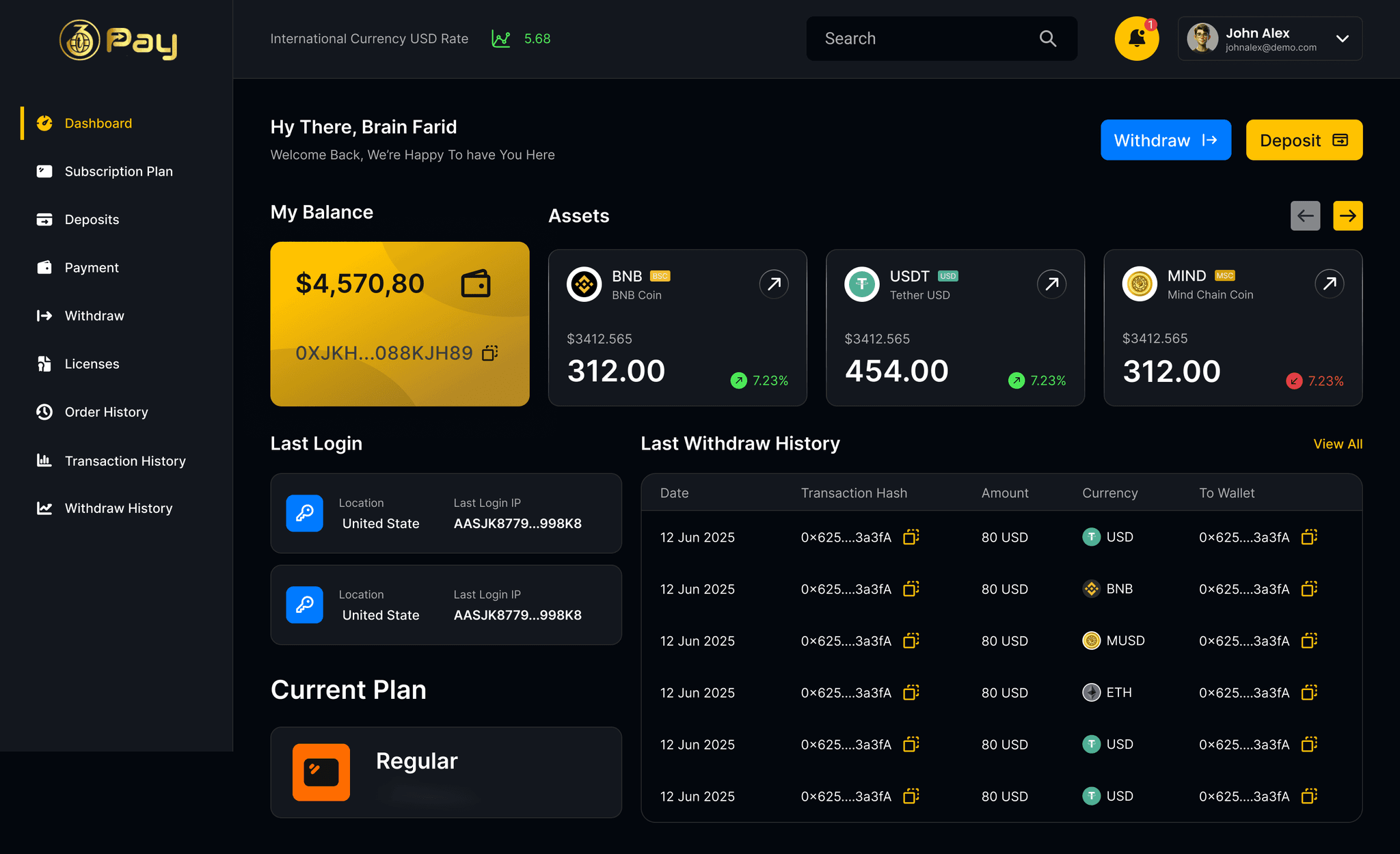
Task: Copy To Wallet address in ETH row
Action: pos(1309,693)
